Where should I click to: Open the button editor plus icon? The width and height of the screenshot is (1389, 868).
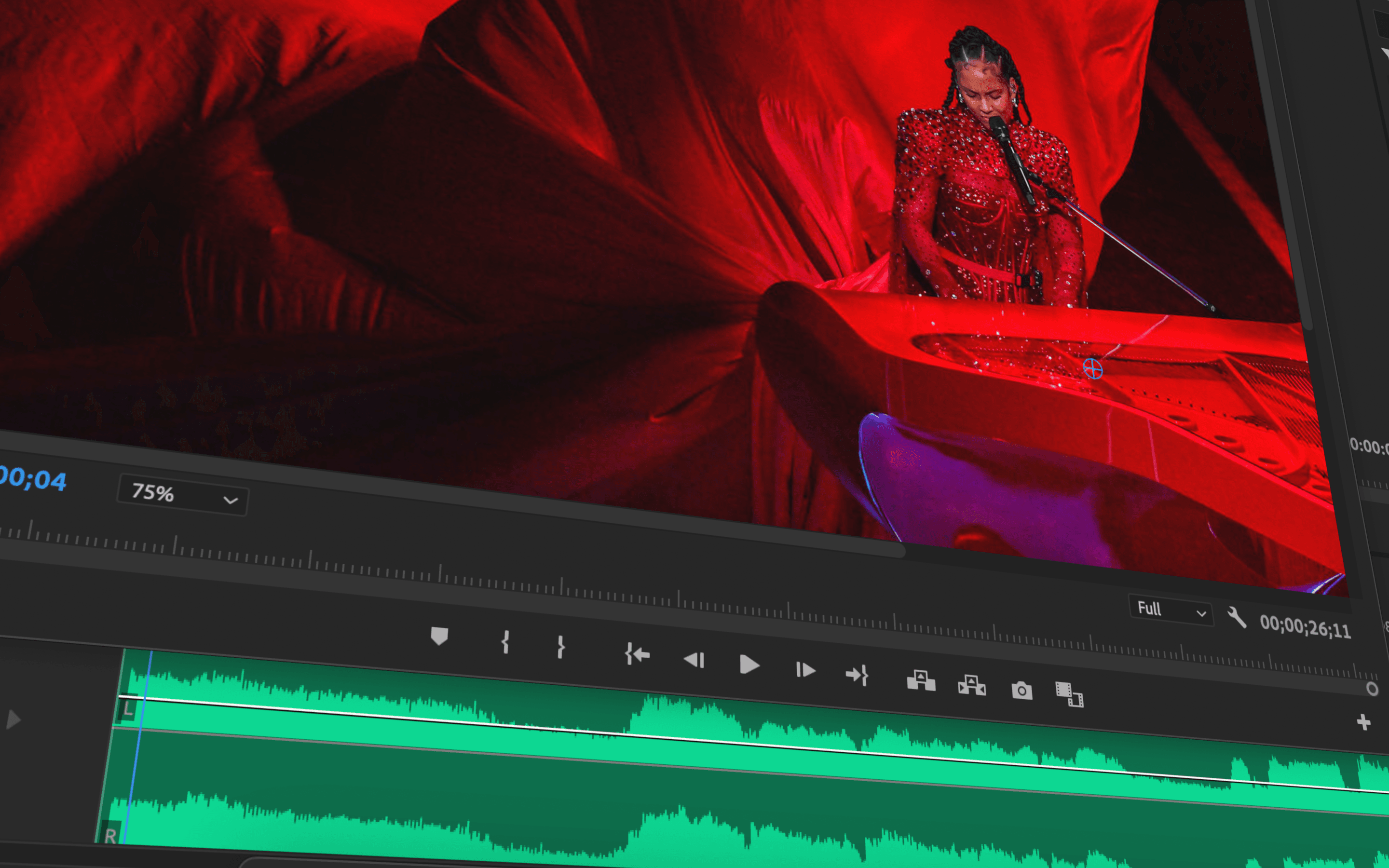click(x=1364, y=722)
